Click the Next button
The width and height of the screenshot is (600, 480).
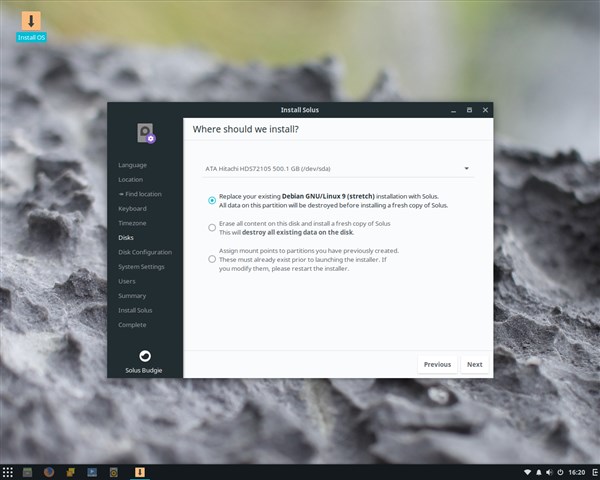coord(474,364)
